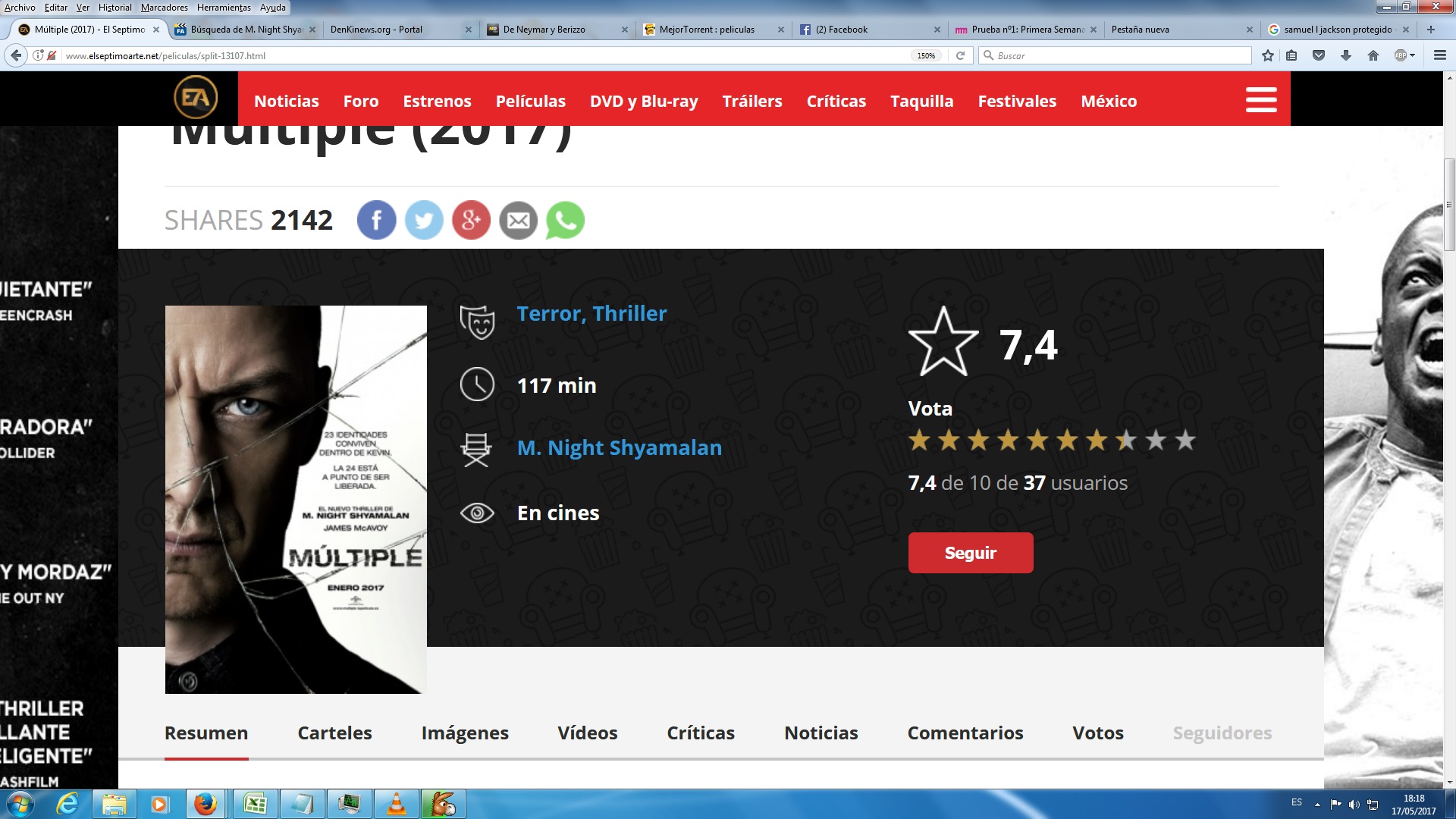Switch to the Vídeos tab
Image resolution: width=1456 pixels, height=819 pixels.
click(588, 733)
